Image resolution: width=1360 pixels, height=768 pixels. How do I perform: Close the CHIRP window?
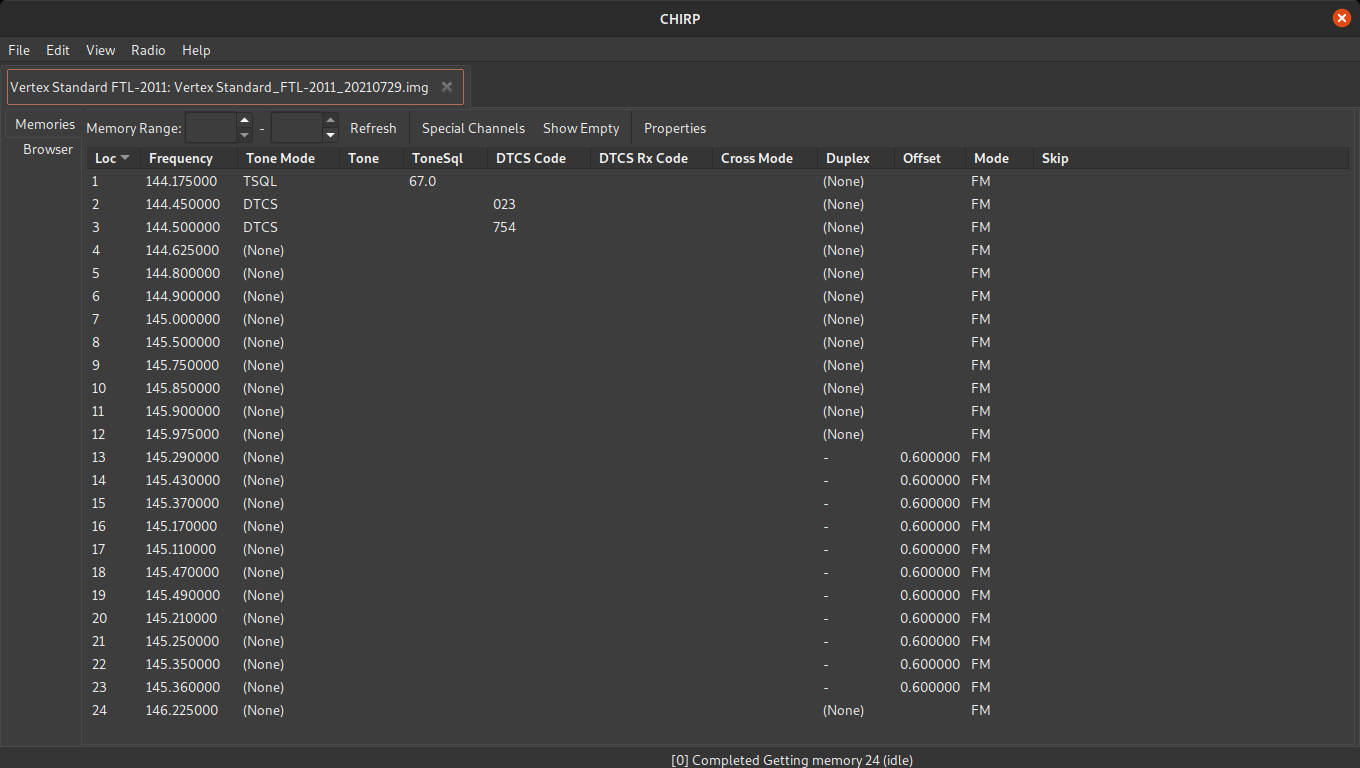[x=1342, y=18]
